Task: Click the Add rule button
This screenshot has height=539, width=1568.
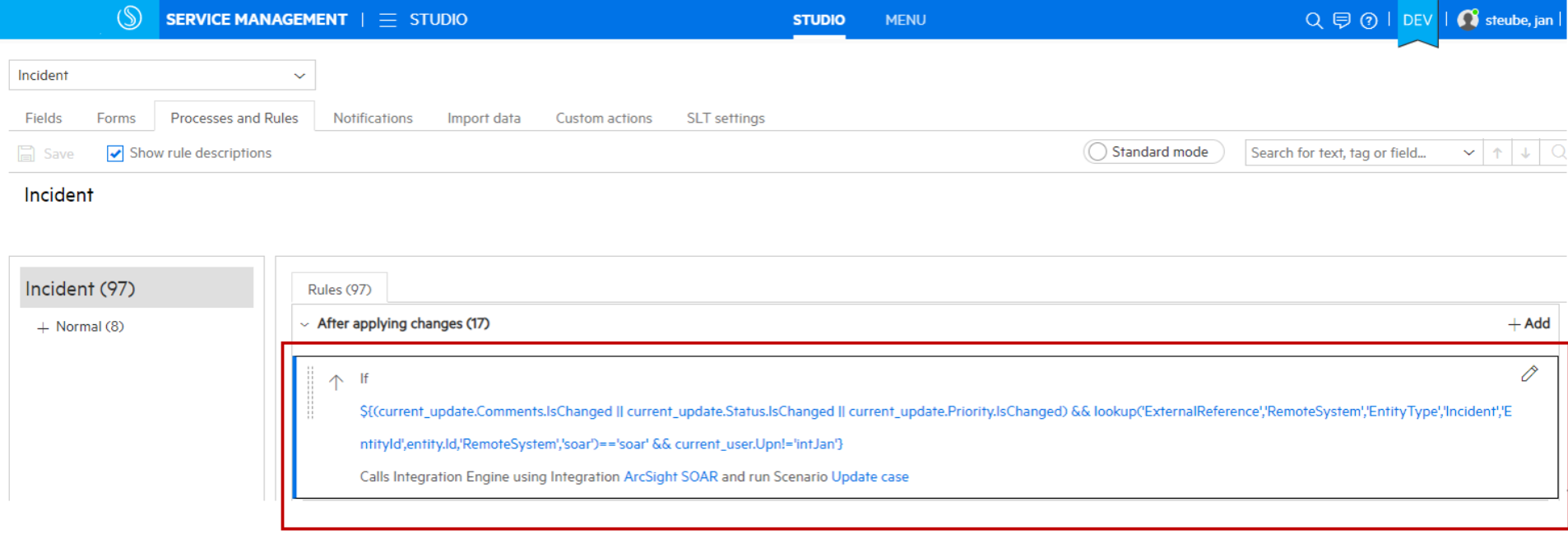Action: pos(1529,324)
